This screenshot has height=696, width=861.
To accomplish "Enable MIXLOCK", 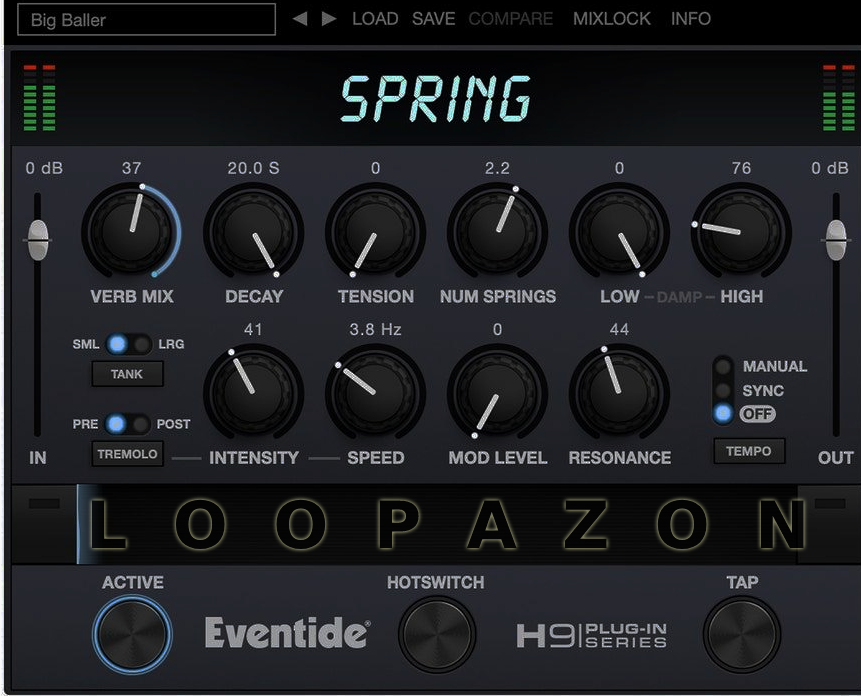I will (612, 19).
